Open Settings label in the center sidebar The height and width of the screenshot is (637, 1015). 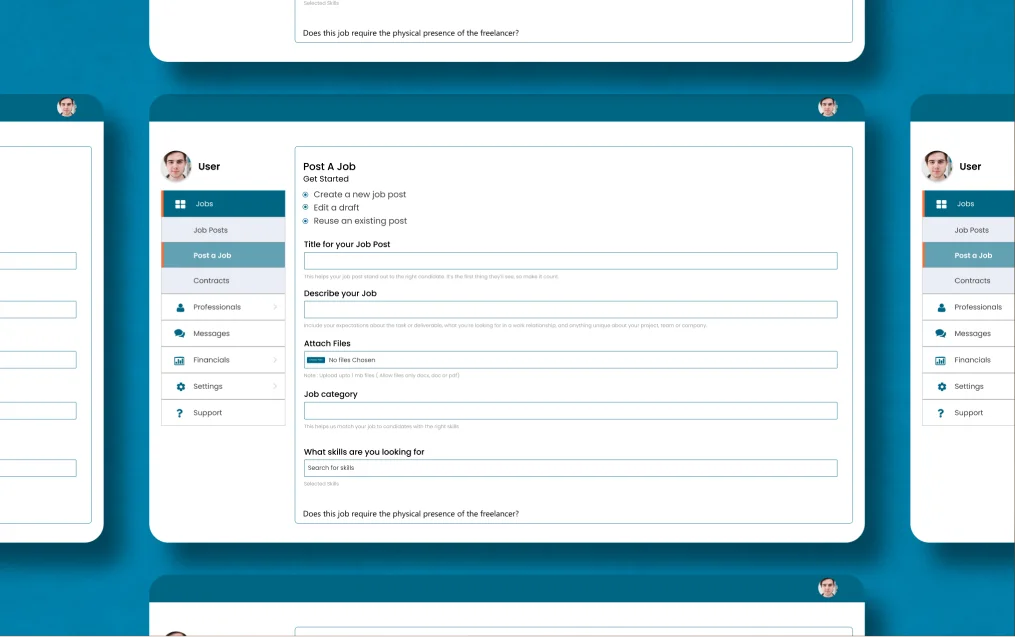pos(208,386)
